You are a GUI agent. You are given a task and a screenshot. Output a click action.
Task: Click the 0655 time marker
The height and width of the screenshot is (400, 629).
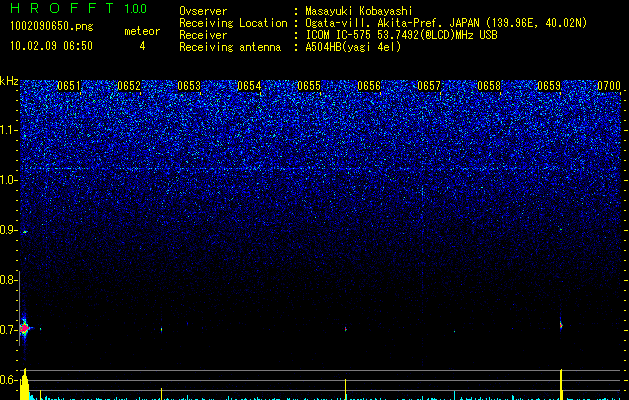pos(309,86)
